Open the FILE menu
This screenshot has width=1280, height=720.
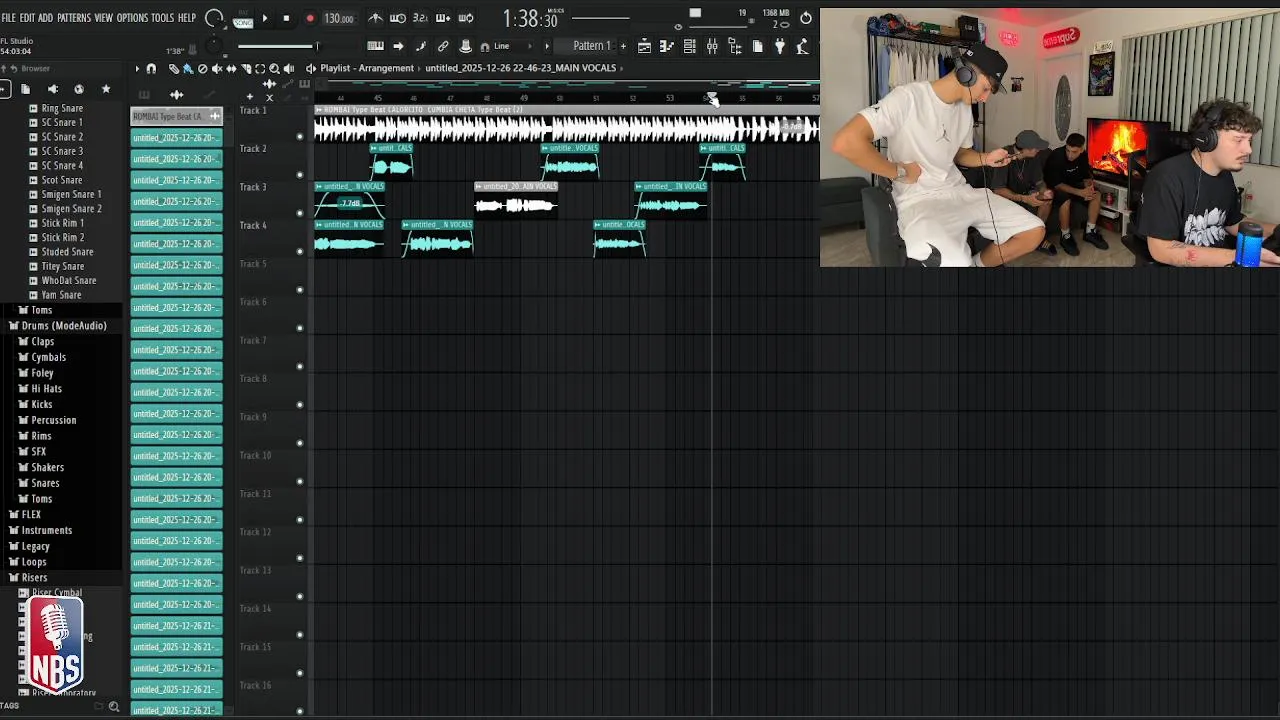(x=8, y=18)
